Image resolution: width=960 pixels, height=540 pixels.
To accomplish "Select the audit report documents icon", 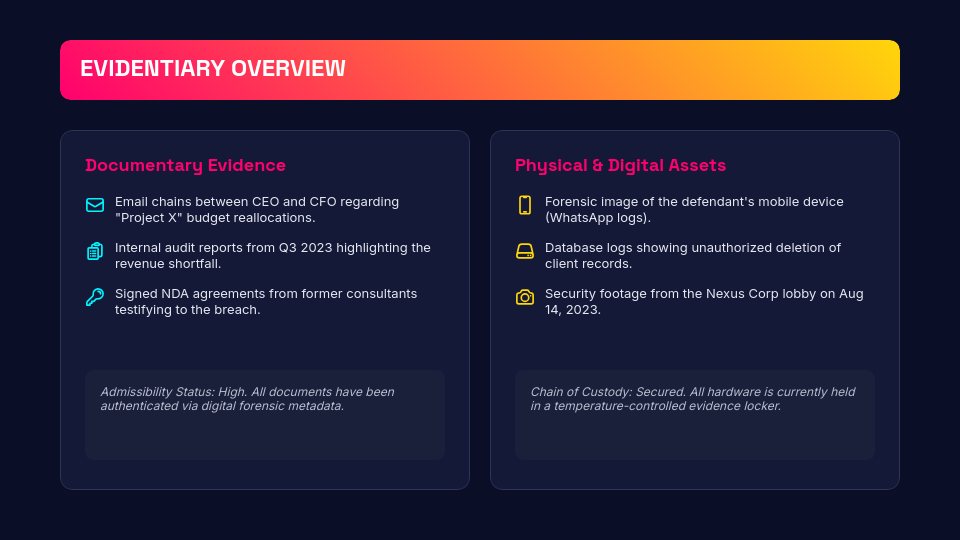I will [x=95, y=251].
